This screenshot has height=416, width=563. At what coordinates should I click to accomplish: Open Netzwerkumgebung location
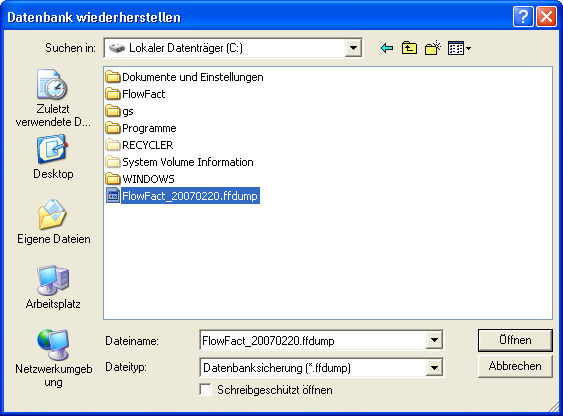[x=53, y=358]
